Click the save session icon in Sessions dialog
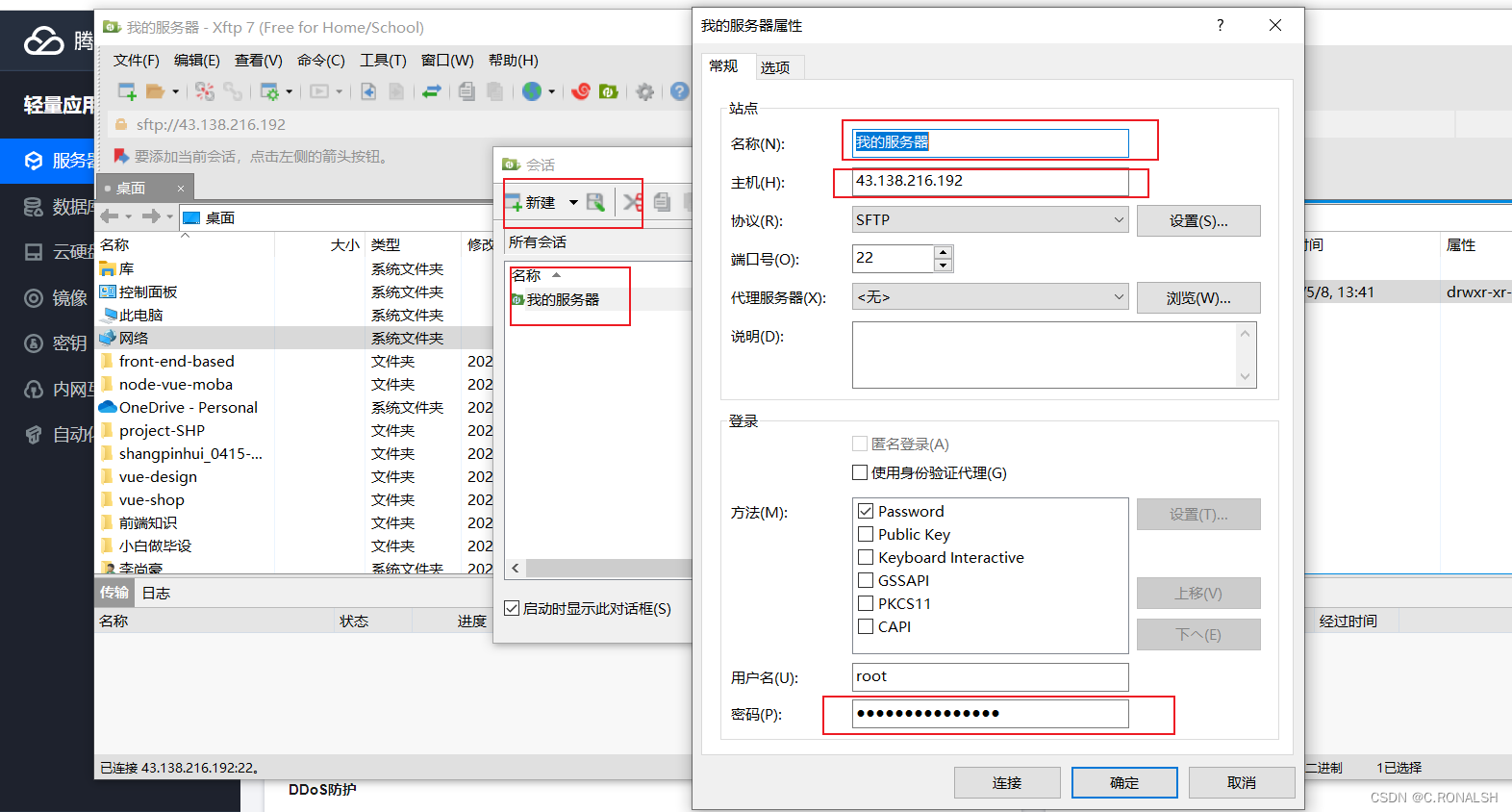 coord(596,202)
